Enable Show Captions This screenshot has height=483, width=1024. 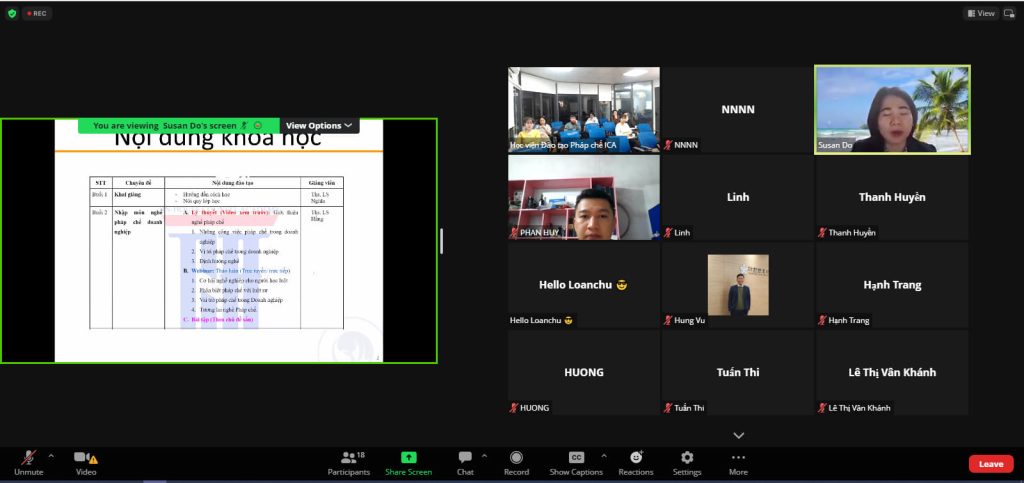(576, 458)
